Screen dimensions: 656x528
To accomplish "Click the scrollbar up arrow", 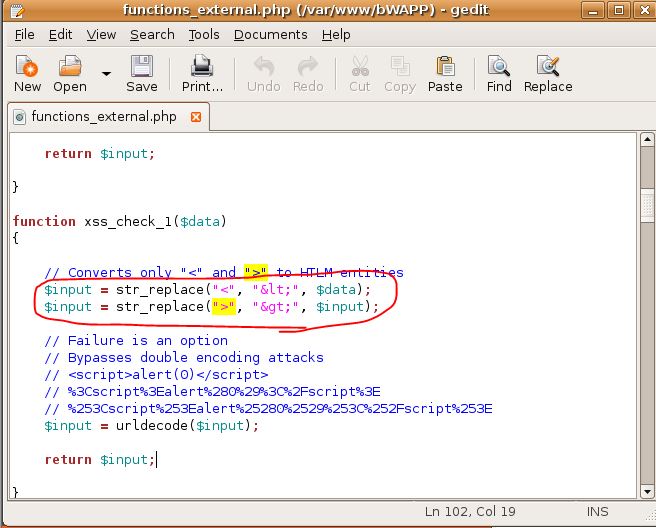I will click(647, 140).
